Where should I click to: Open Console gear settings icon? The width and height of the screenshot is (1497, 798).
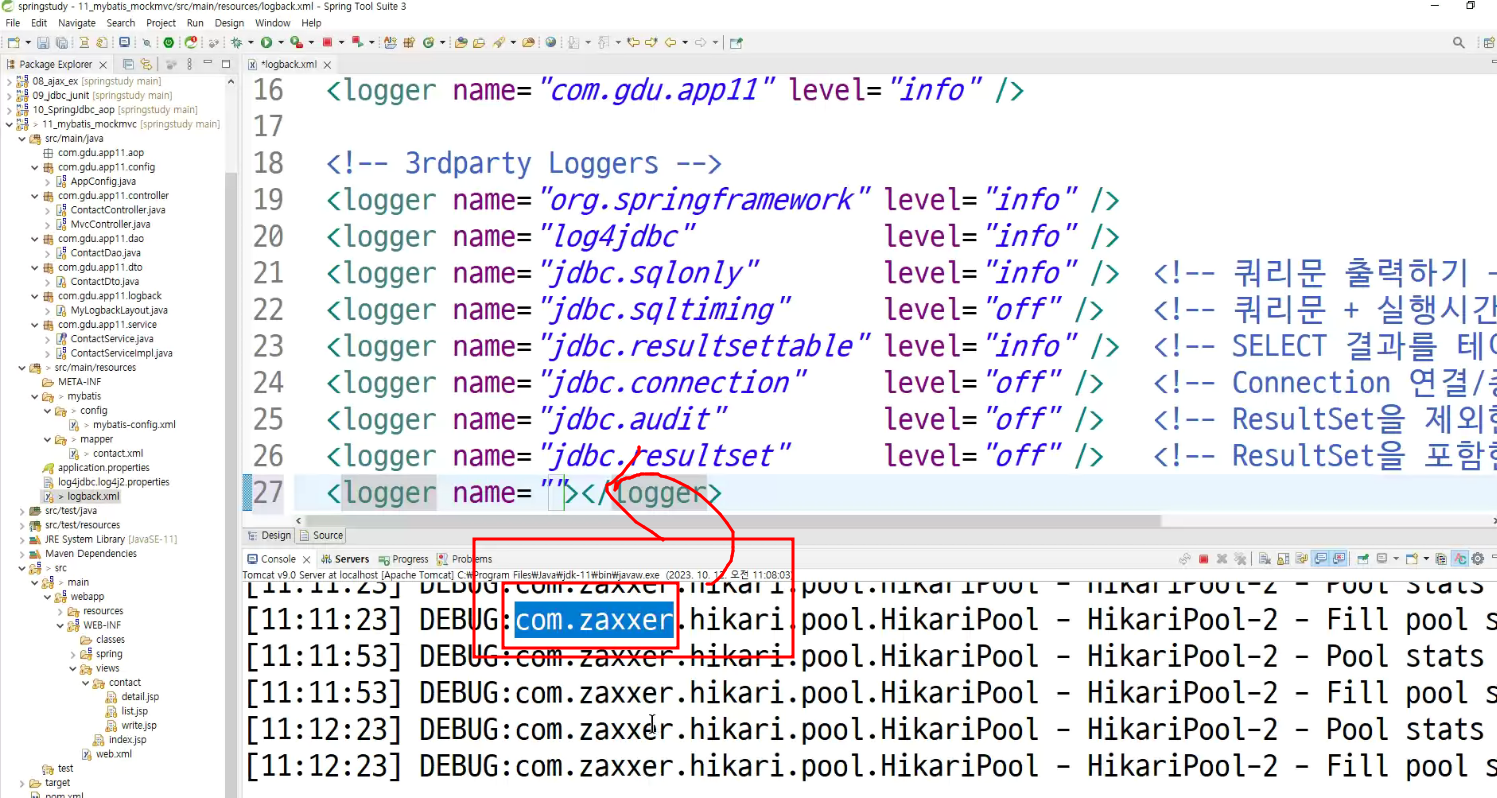click(x=1477, y=559)
